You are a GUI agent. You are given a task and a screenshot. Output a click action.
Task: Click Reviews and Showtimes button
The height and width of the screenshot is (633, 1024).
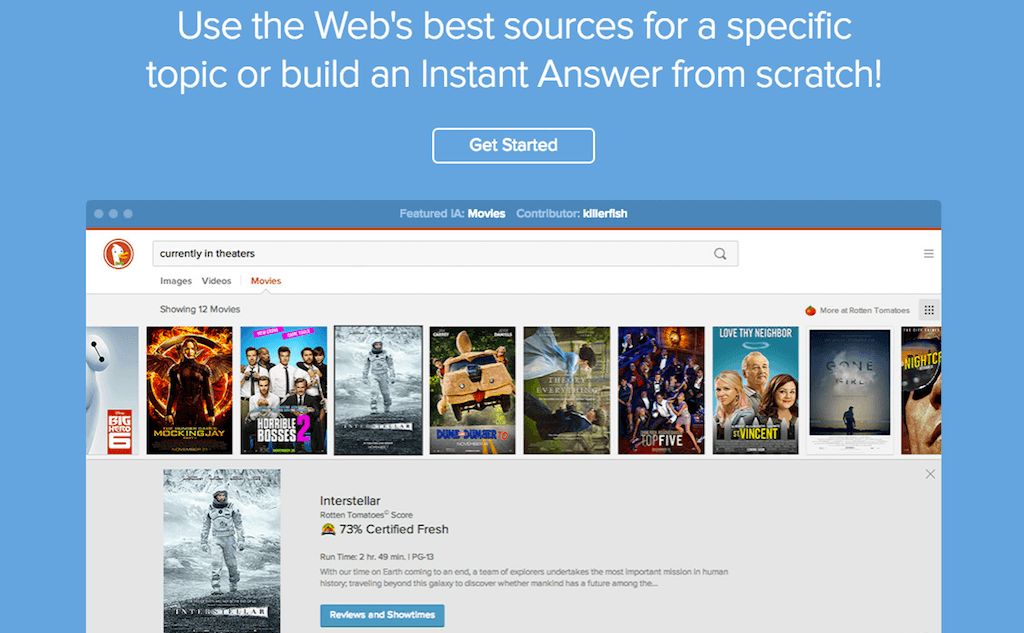pyautogui.click(x=382, y=615)
